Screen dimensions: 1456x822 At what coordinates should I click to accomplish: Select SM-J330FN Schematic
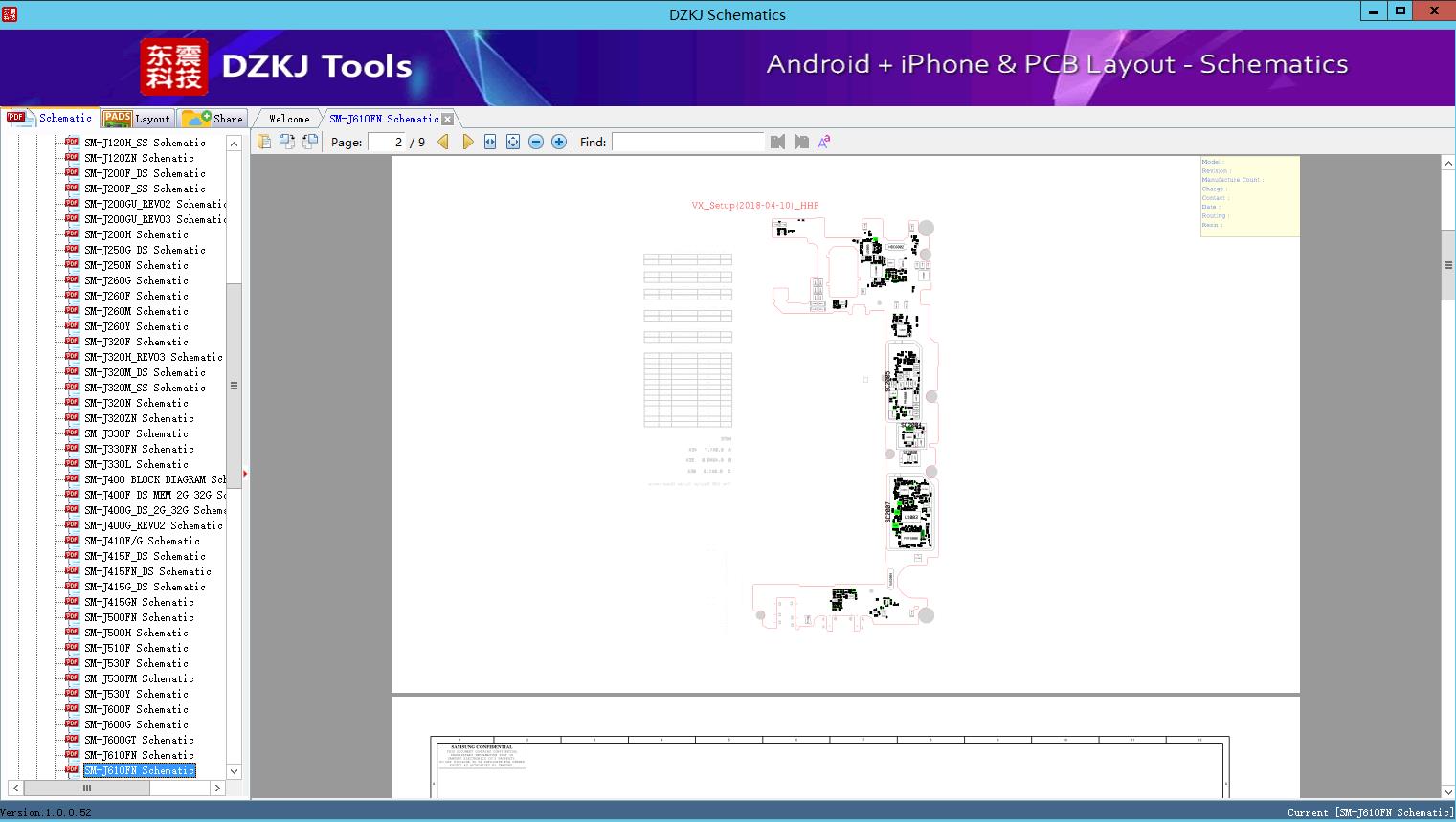coord(139,449)
